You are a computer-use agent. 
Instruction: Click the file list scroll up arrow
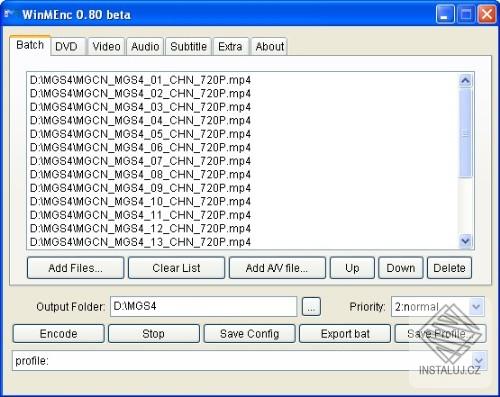465,80
